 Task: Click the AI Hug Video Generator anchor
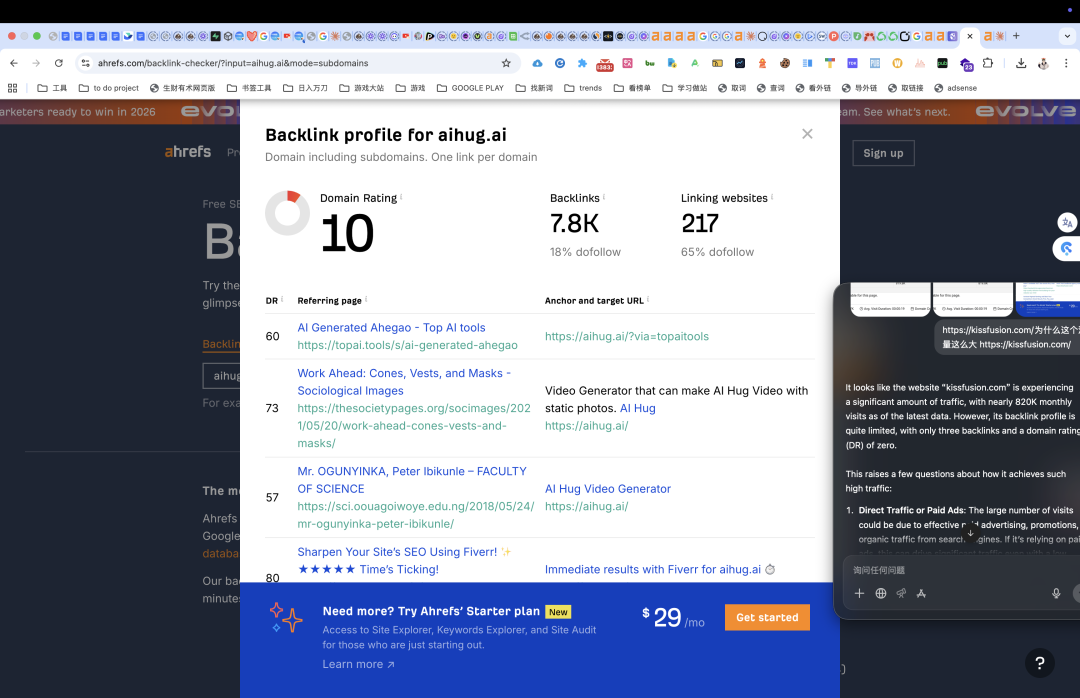[608, 489]
